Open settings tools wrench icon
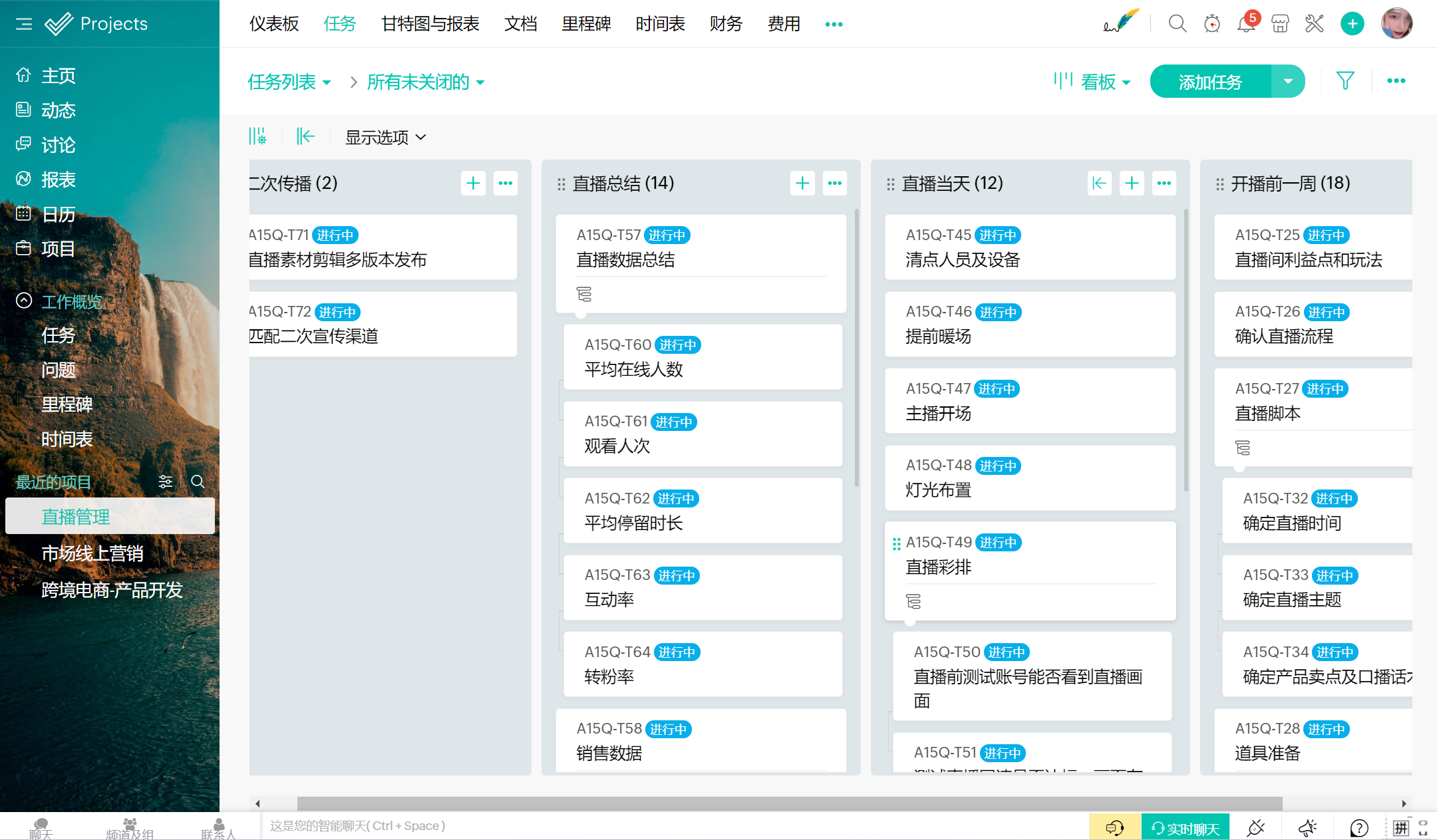Screen dimensions: 1437x840 [1314, 24]
